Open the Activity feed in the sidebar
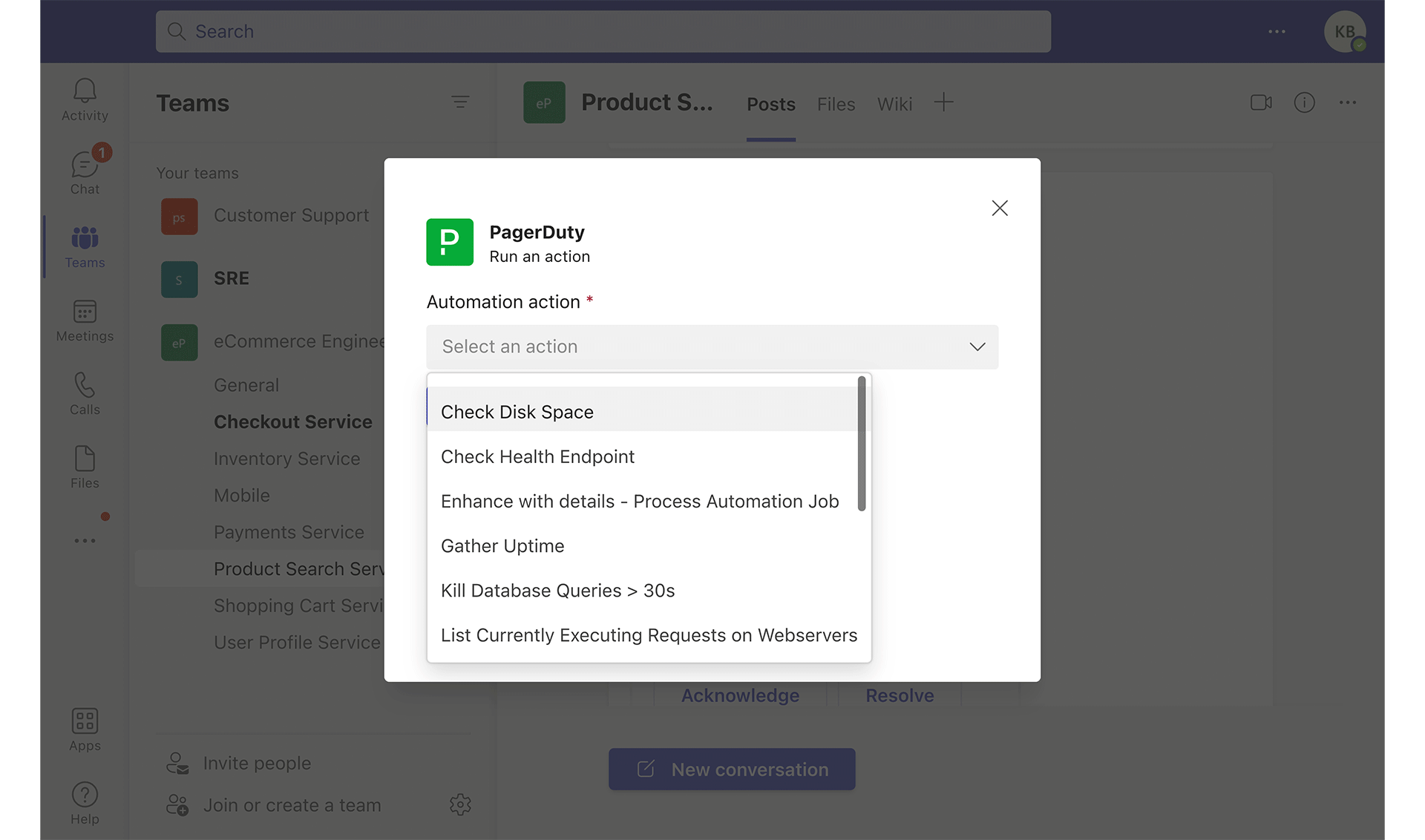This screenshot has width=1425, height=840. point(84,99)
